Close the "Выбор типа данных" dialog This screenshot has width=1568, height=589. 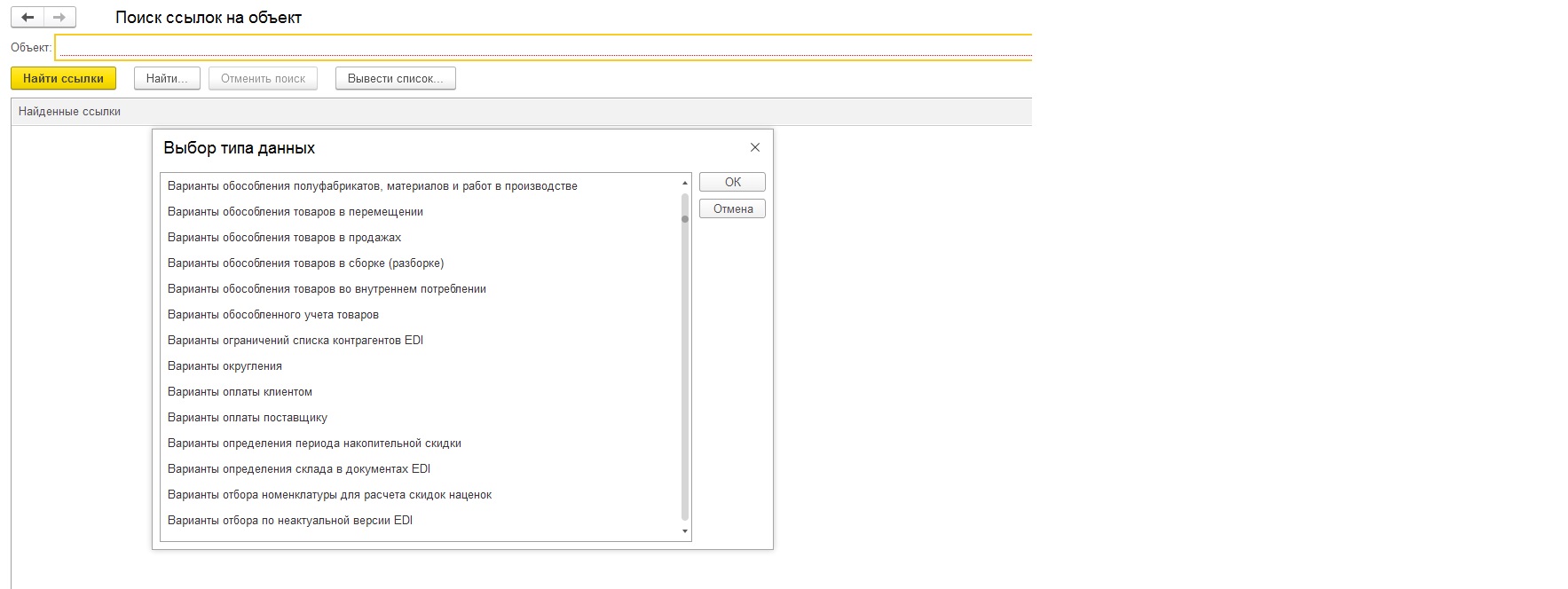755,147
